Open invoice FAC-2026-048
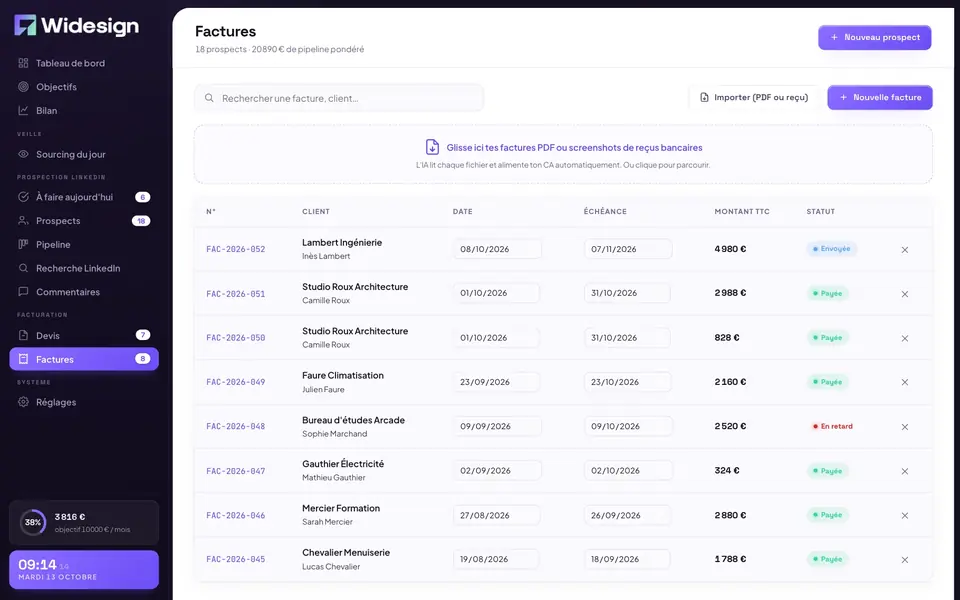The height and width of the screenshot is (600, 960). (x=236, y=426)
